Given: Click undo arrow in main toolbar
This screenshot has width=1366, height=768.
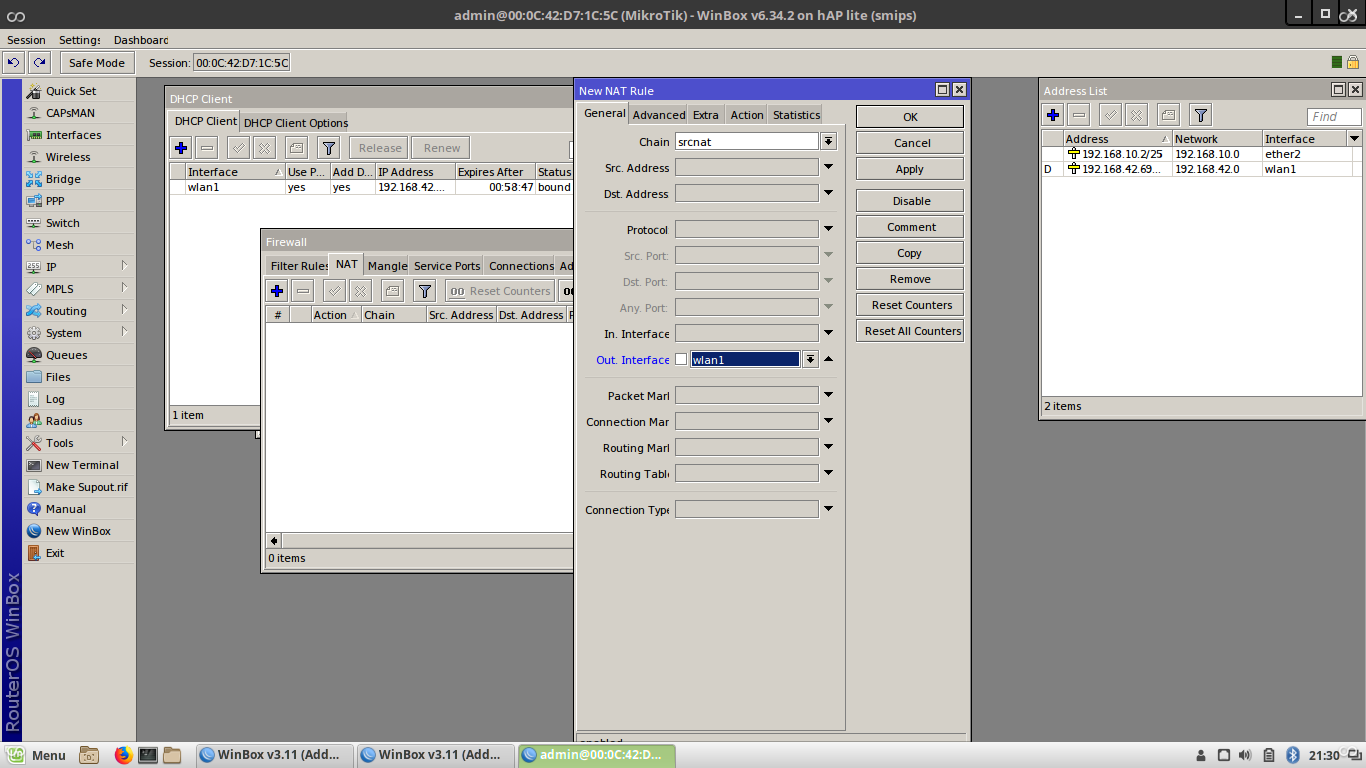Looking at the screenshot, I should click(14, 62).
